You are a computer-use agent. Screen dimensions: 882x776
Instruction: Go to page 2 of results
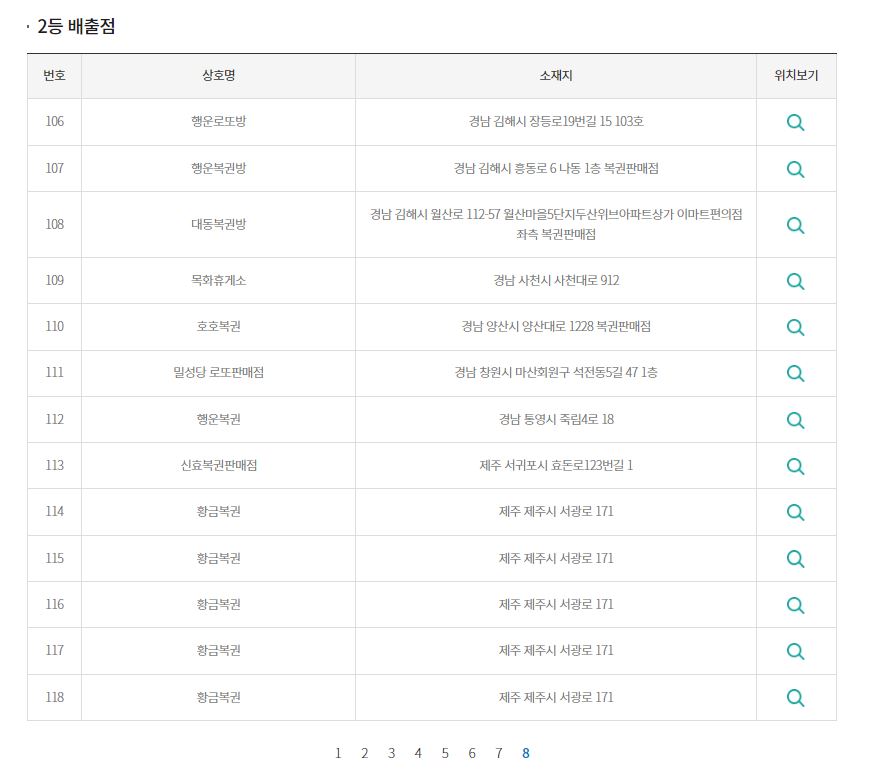[x=364, y=753]
